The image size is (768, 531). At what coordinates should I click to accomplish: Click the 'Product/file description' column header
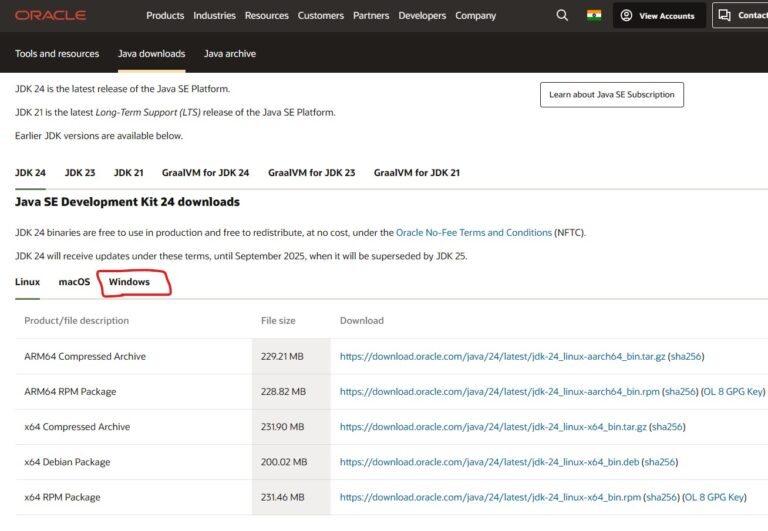point(76,320)
